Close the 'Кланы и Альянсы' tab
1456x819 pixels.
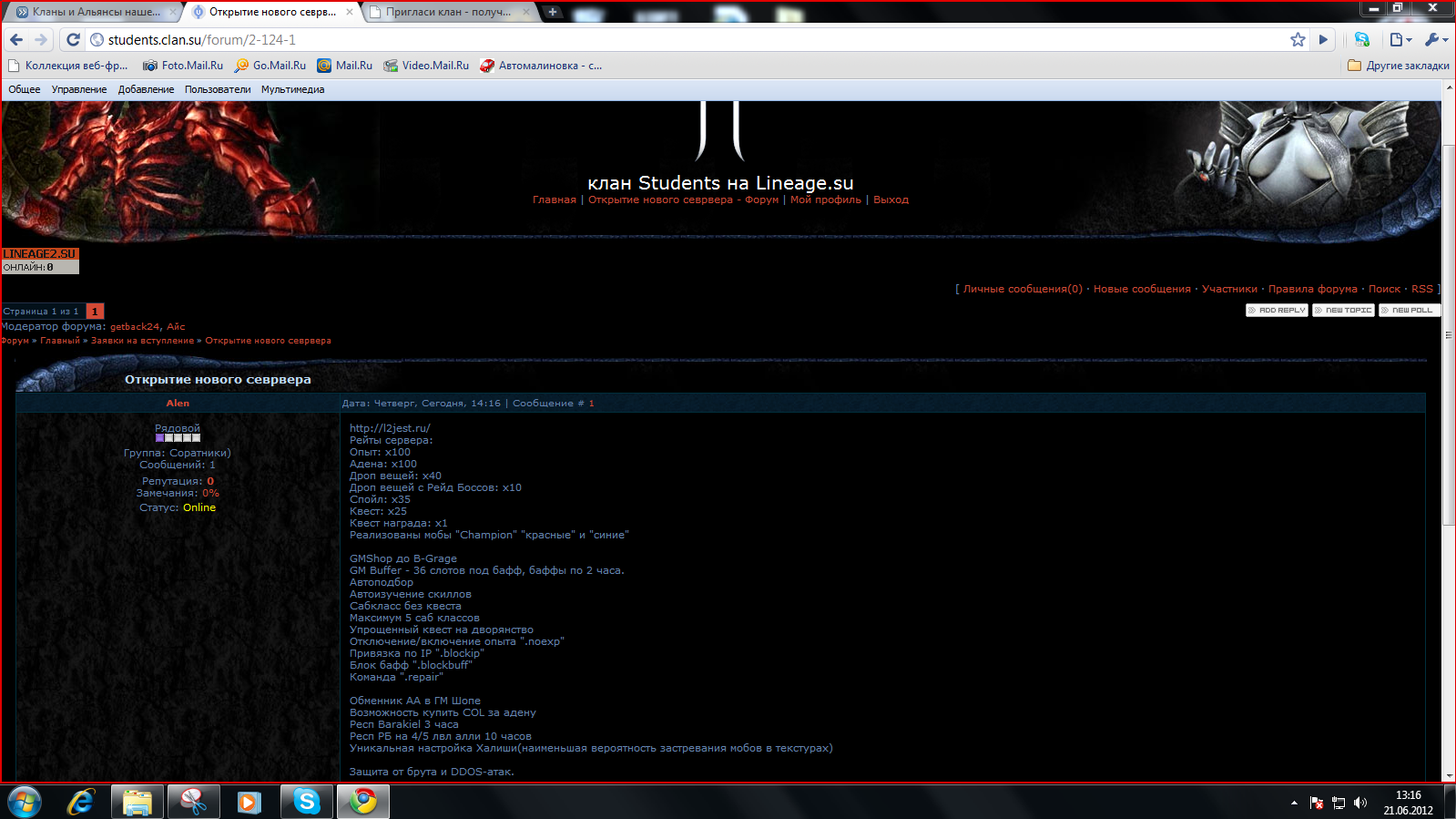coord(172,12)
